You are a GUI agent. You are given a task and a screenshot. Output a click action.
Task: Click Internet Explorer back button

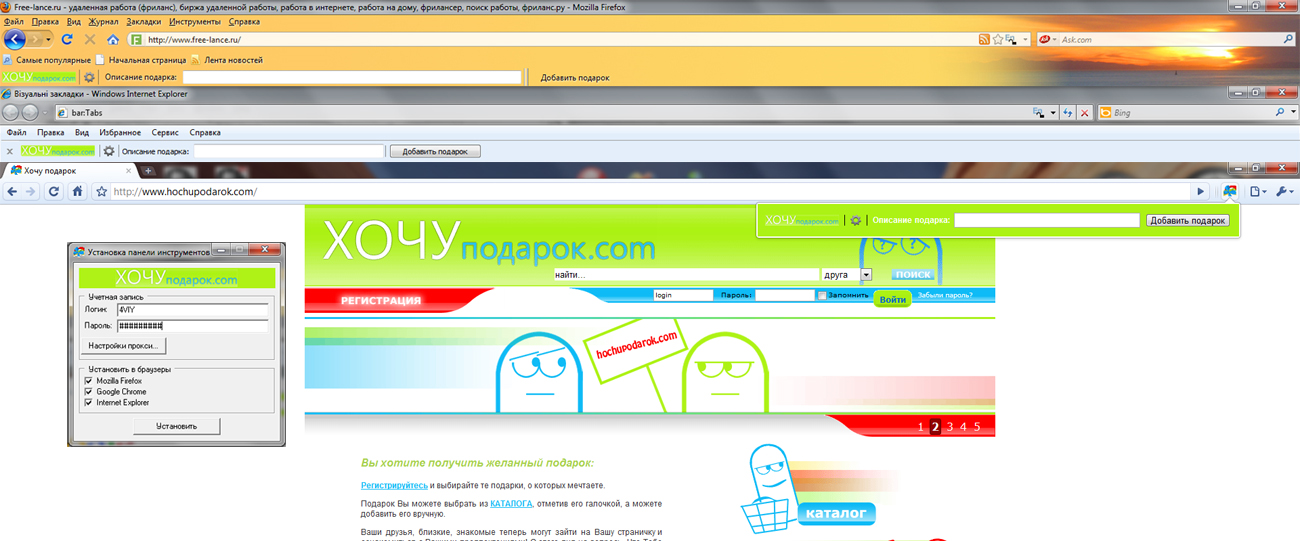pos(12,113)
